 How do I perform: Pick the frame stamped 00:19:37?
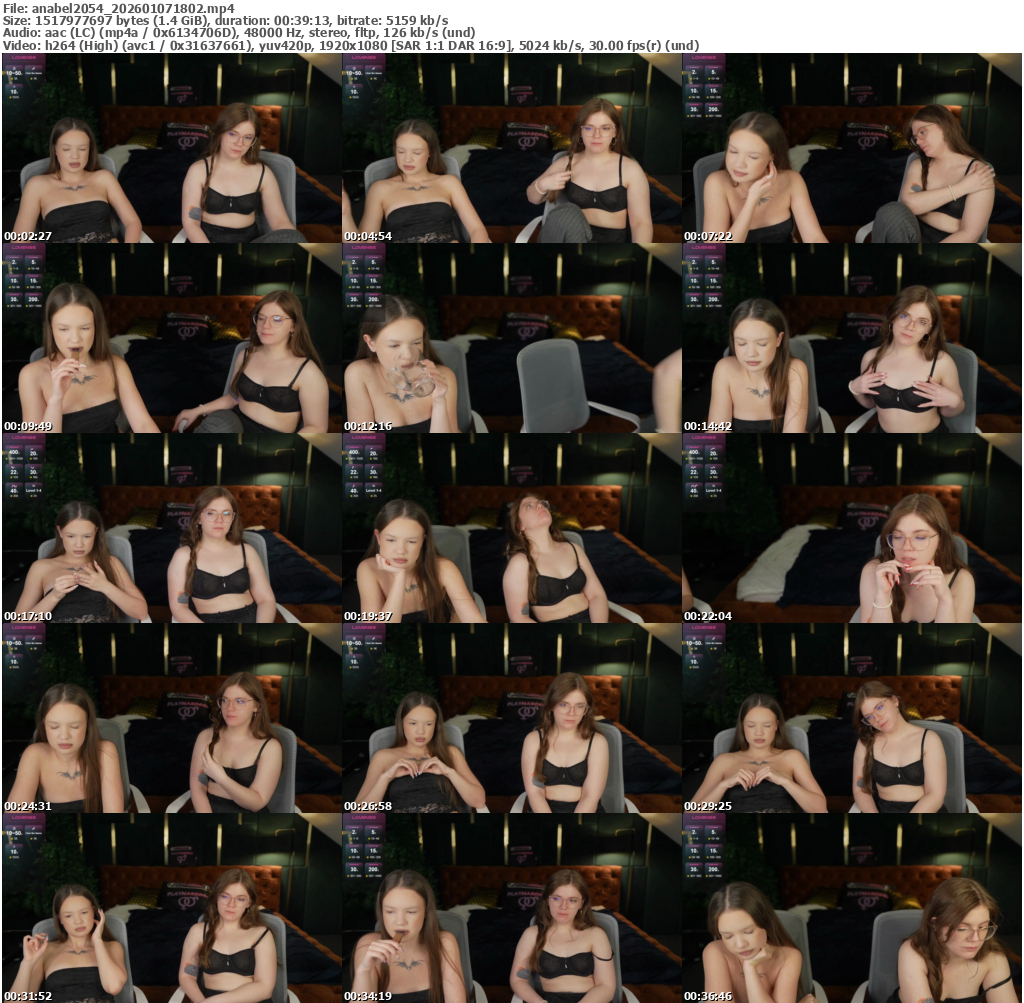click(512, 528)
